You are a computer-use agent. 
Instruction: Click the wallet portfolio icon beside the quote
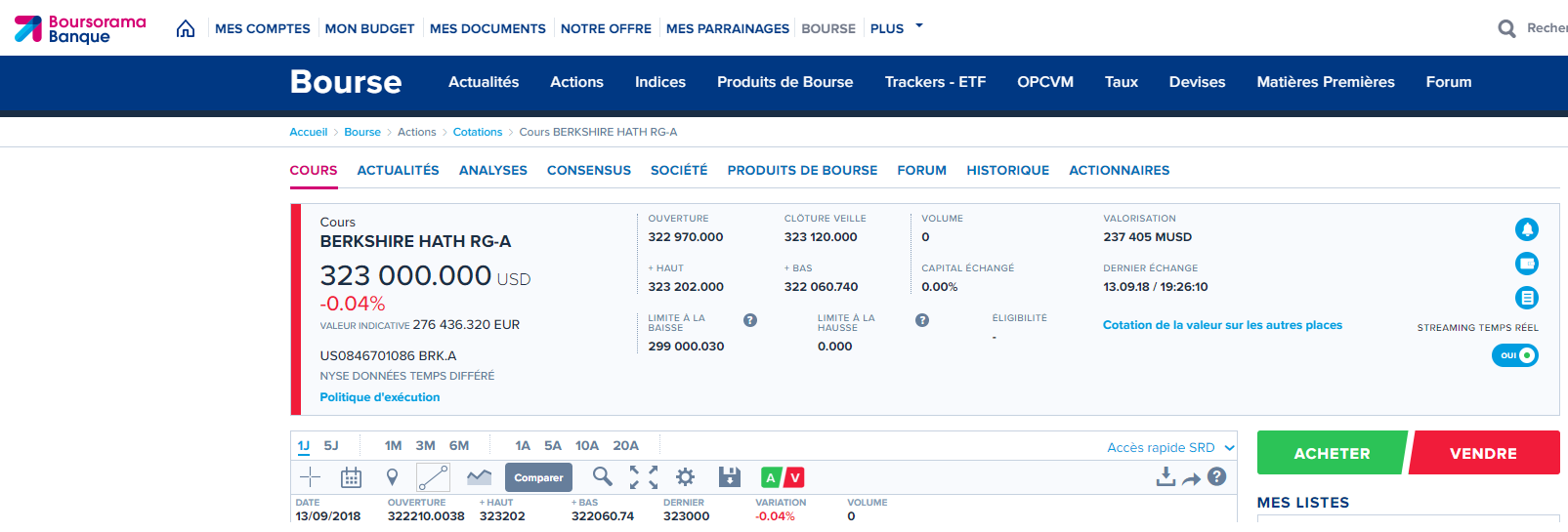click(1527, 264)
